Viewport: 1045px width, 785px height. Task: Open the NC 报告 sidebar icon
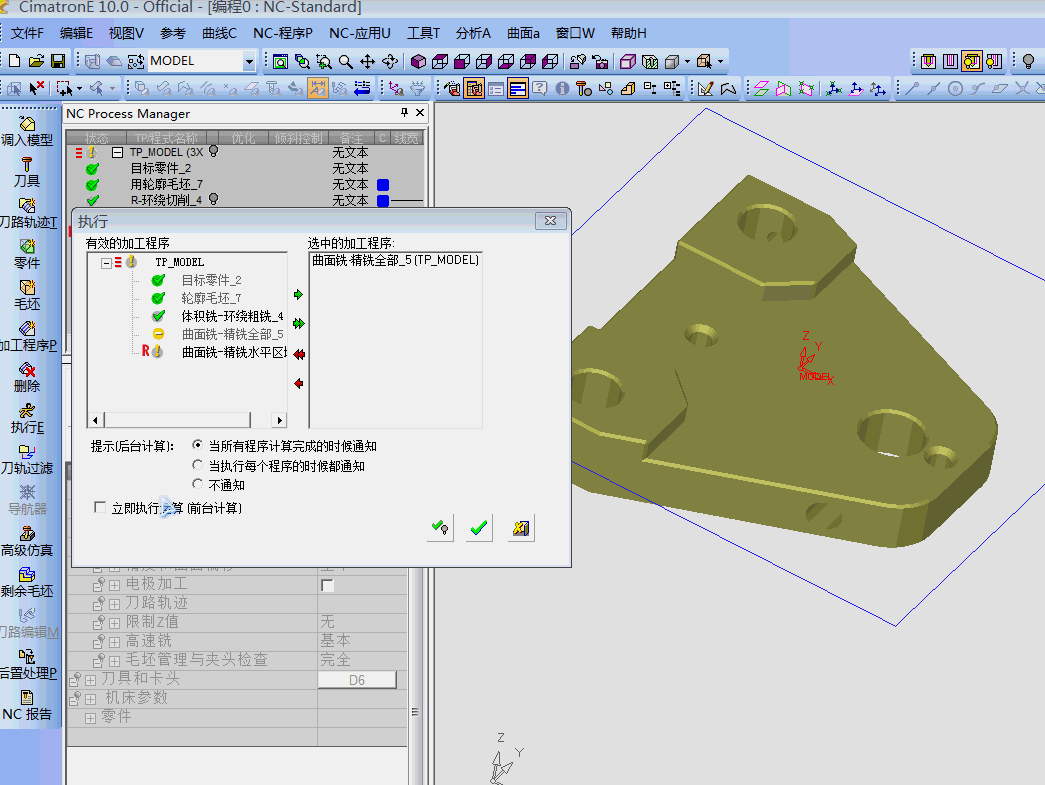(x=27, y=706)
